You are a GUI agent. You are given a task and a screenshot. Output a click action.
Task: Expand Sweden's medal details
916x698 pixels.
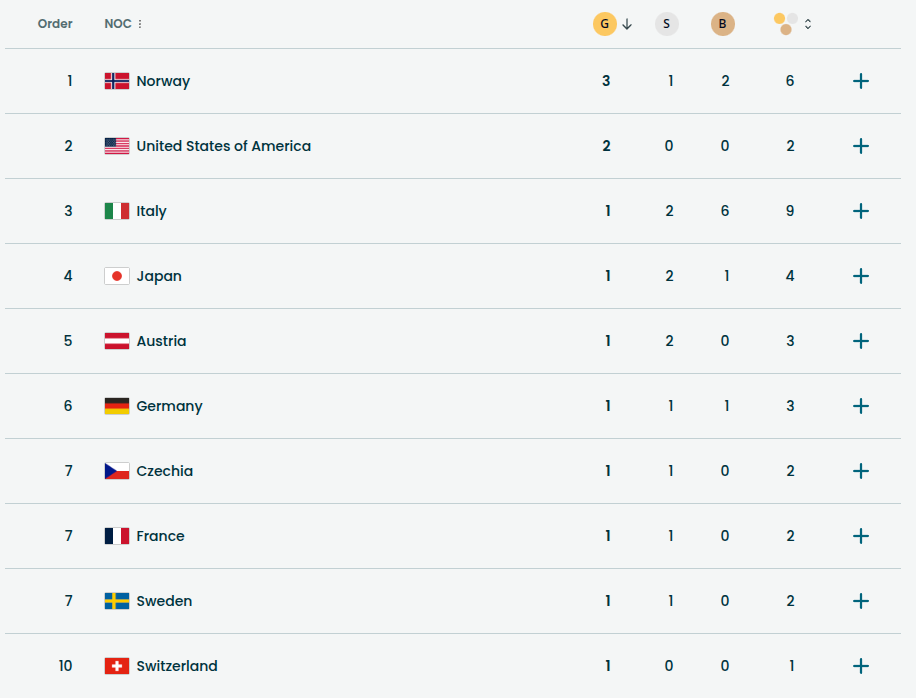coord(860,601)
